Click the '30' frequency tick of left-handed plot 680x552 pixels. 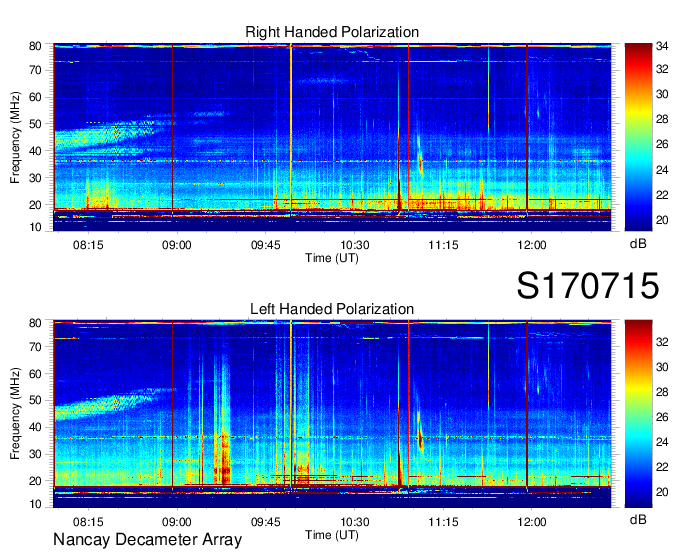[36, 454]
